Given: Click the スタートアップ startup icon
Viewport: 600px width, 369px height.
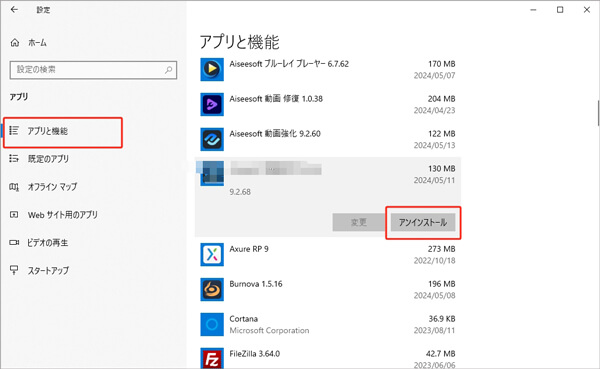Looking at the screenshot, I should [14, 270].
